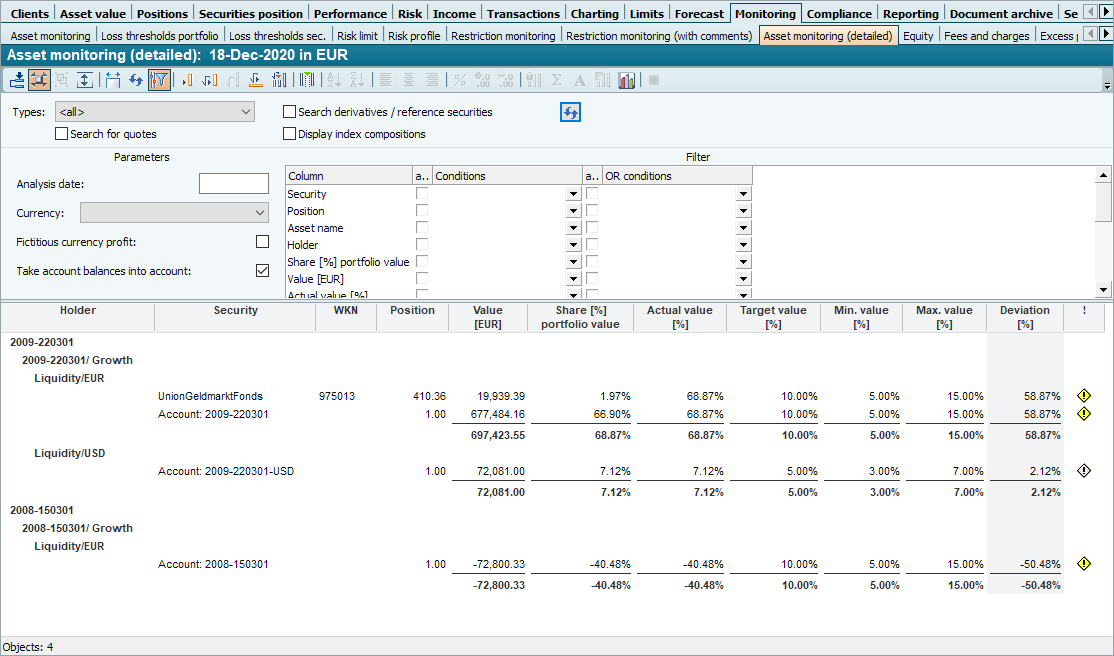1114x656 pixels.
Task: Switch to the Compliance tab
Action: [840, 14]
